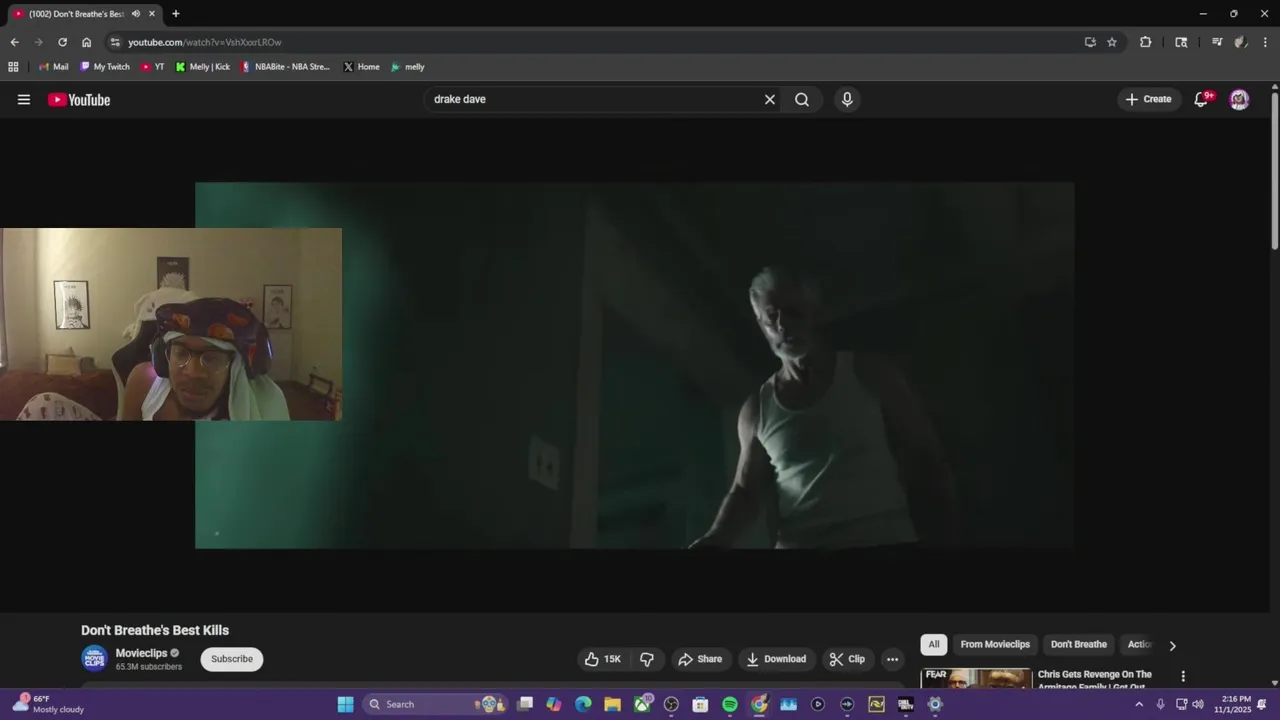Open the Movieclips channel avatar
1280x720 pixels.
pos(94,658)
